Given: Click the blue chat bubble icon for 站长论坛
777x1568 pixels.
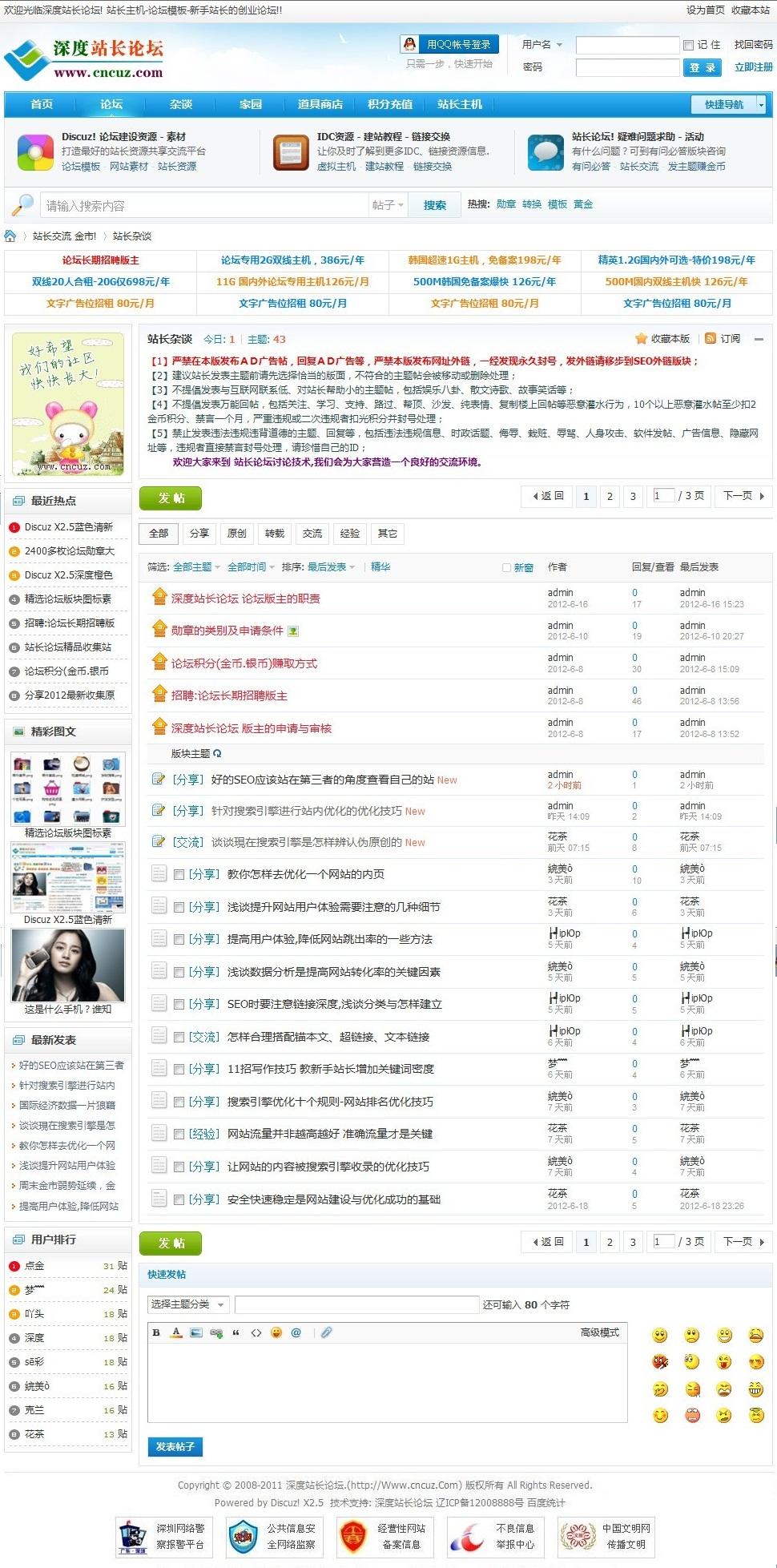Looking at the screenshot, I should (546, 152).
